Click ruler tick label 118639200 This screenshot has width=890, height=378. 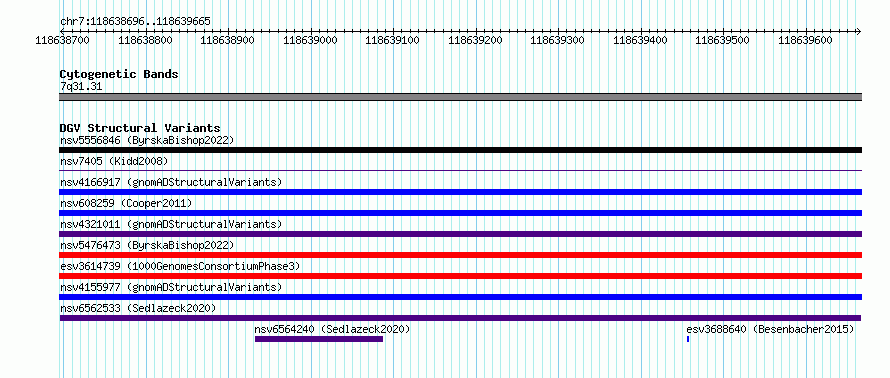[475, 40]
